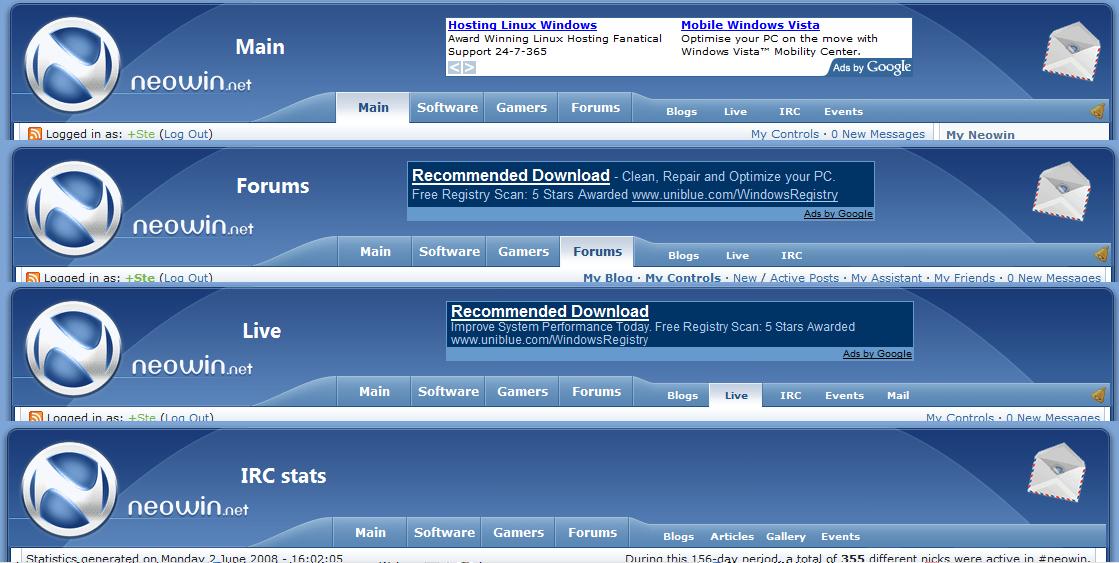Open Articles in IRC stats header
This screenshot has width=1119, height=563.
(x=732, y=537)
